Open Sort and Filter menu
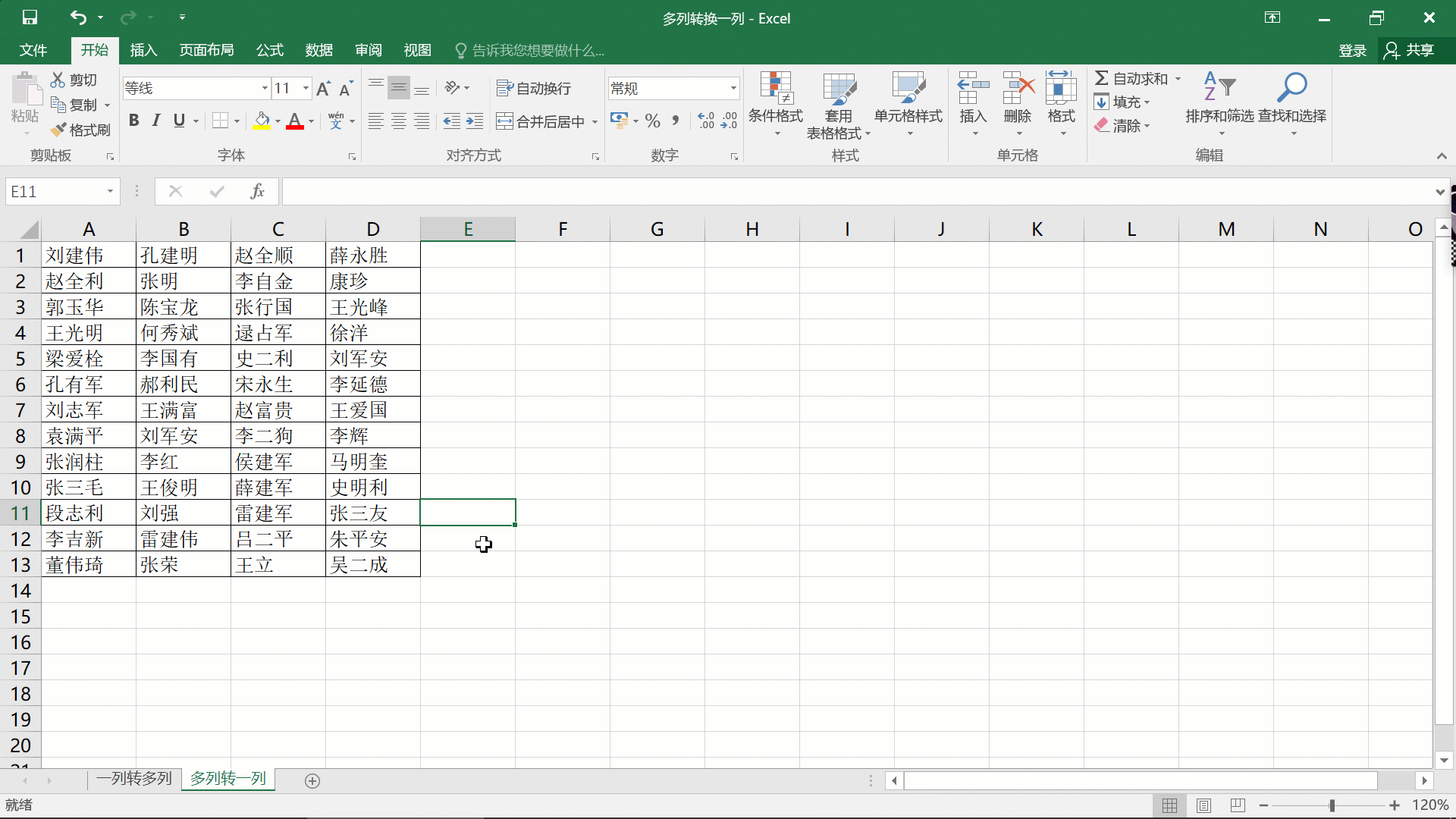Screen dimensions: 1456x819 tap(1219, 104)
